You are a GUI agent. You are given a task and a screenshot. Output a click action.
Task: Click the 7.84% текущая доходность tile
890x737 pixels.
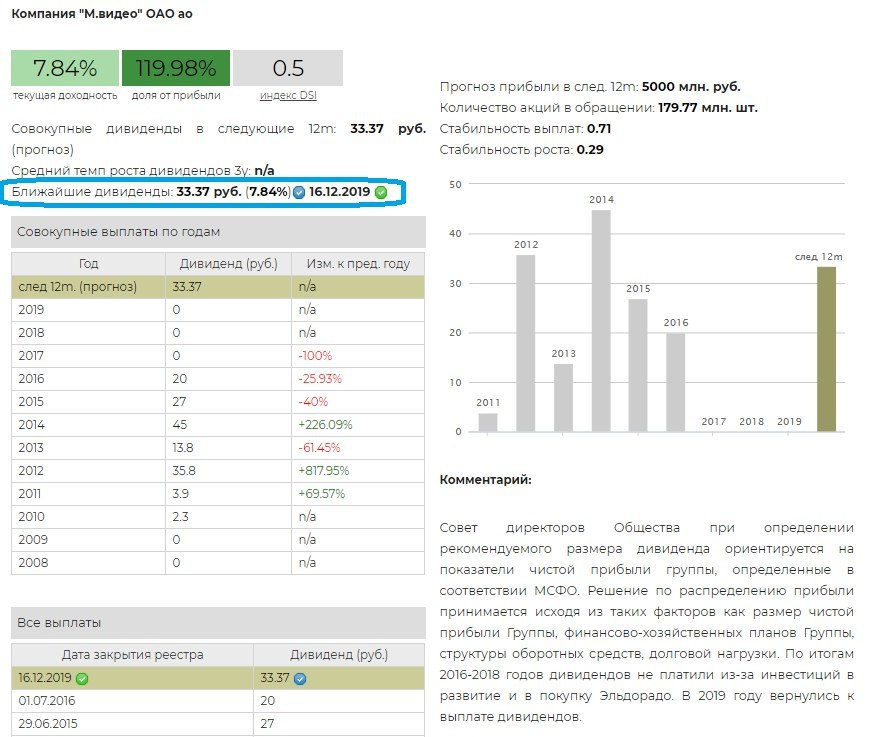pos(65,68)
